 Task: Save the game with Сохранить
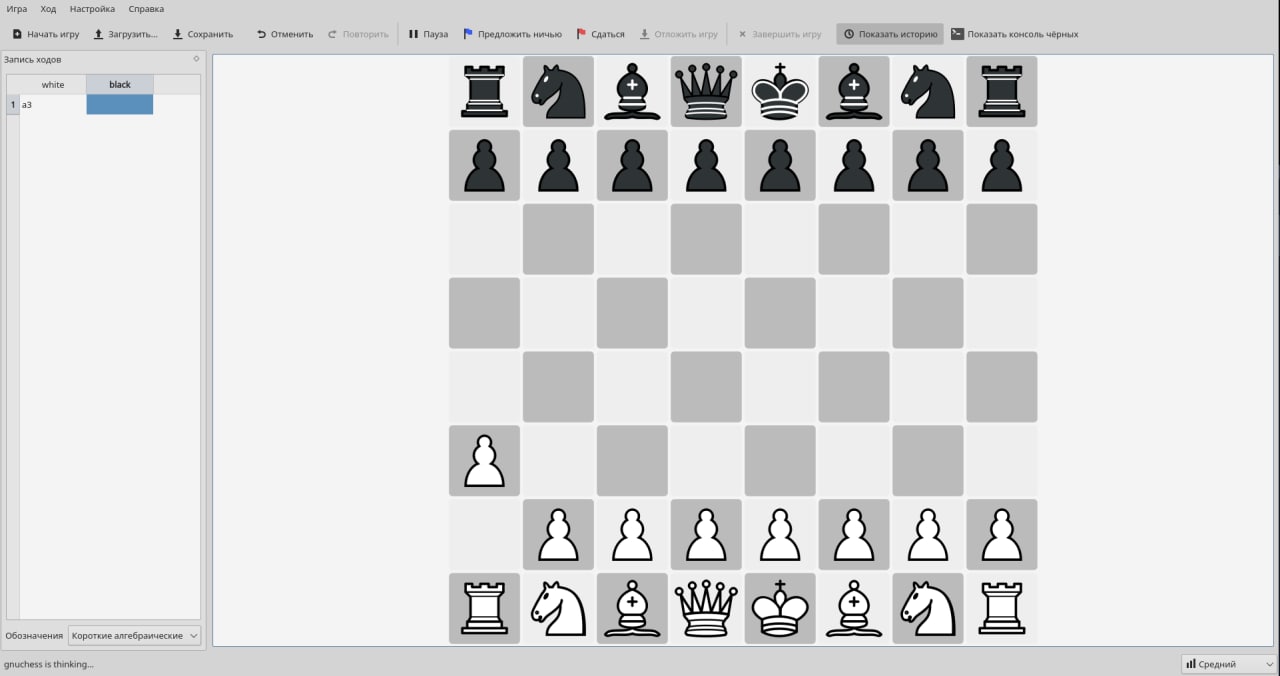tap(203, 34)
